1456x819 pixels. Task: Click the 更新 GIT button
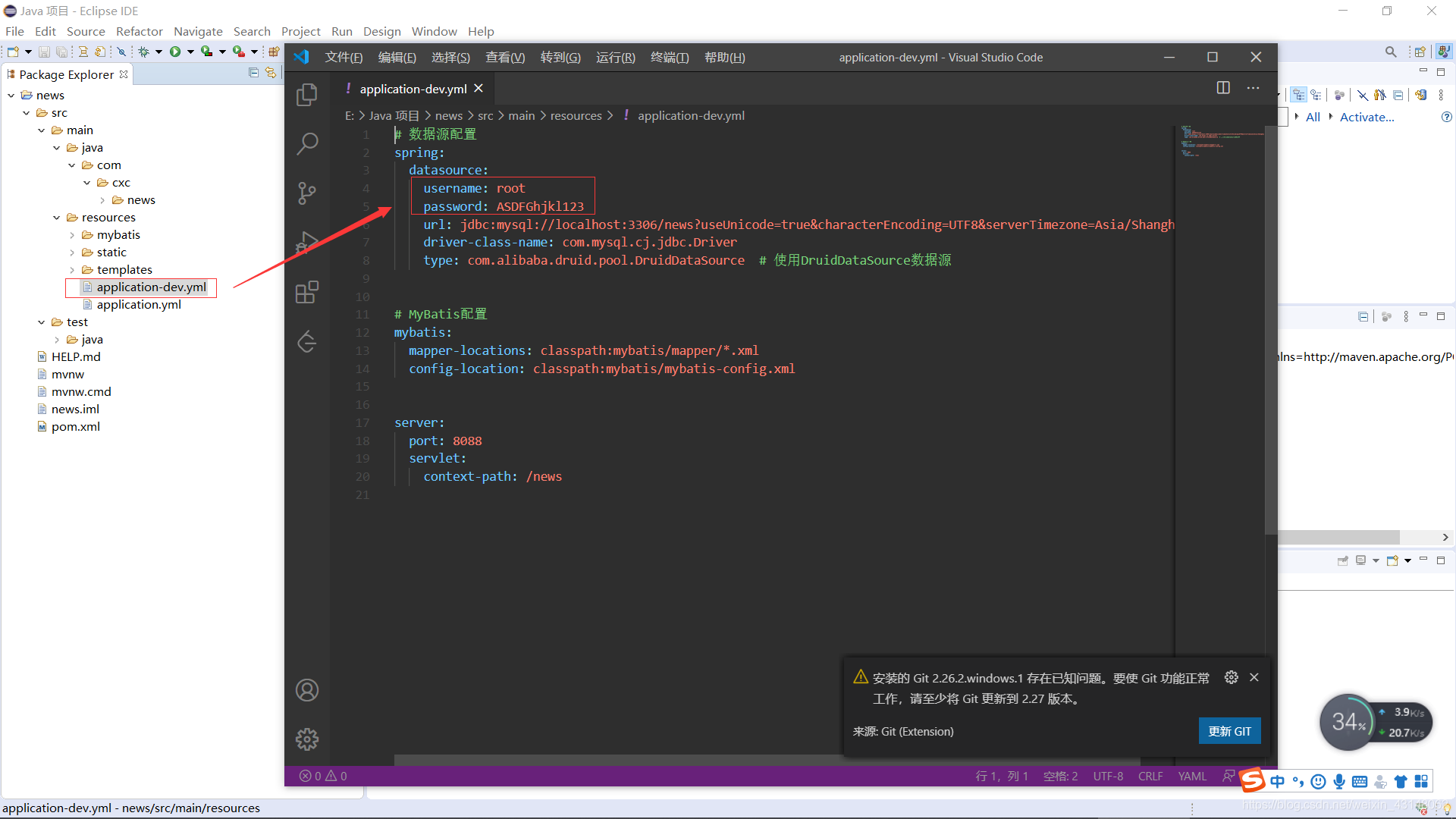tap(1229, 731)
